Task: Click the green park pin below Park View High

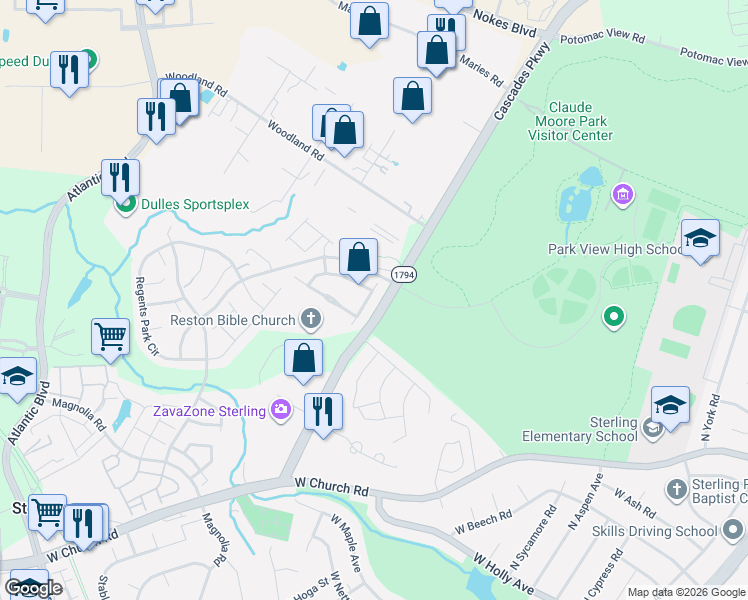Action: point(614,317)
